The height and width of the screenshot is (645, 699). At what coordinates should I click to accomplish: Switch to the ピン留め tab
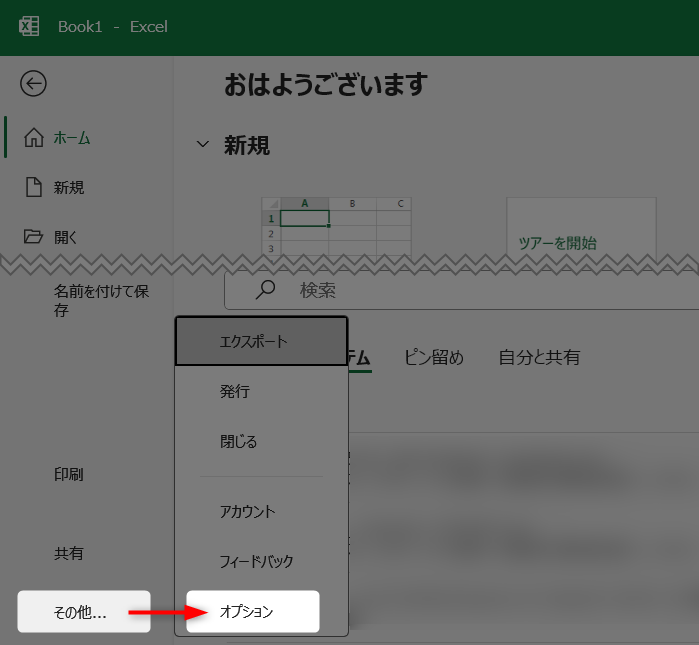[434, 357]
